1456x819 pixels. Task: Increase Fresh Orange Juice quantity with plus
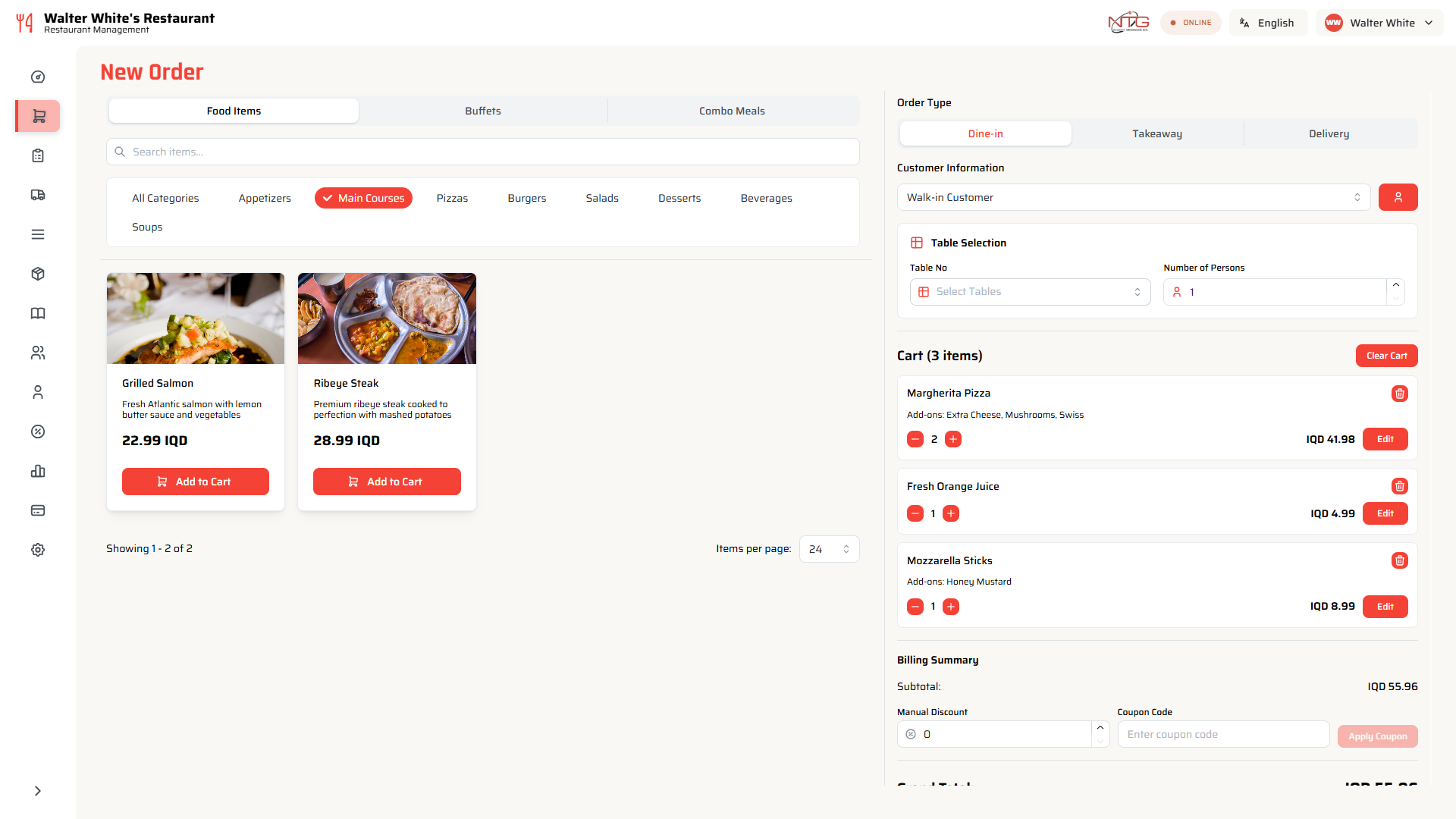click(951, 513)
